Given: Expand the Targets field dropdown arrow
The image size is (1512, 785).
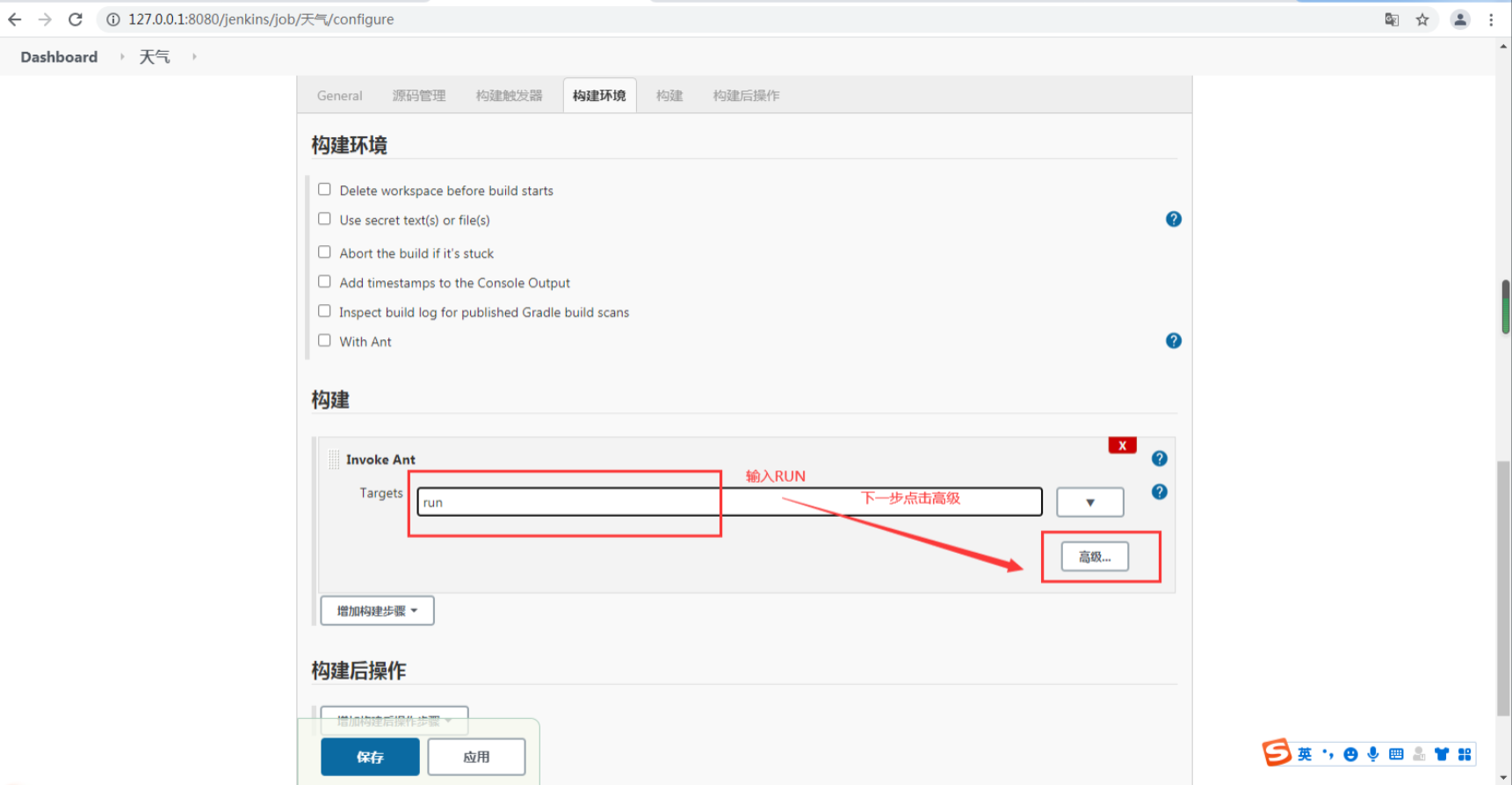Looking at the screenshot, I should pyautogui.click(x=1090, y=502).
